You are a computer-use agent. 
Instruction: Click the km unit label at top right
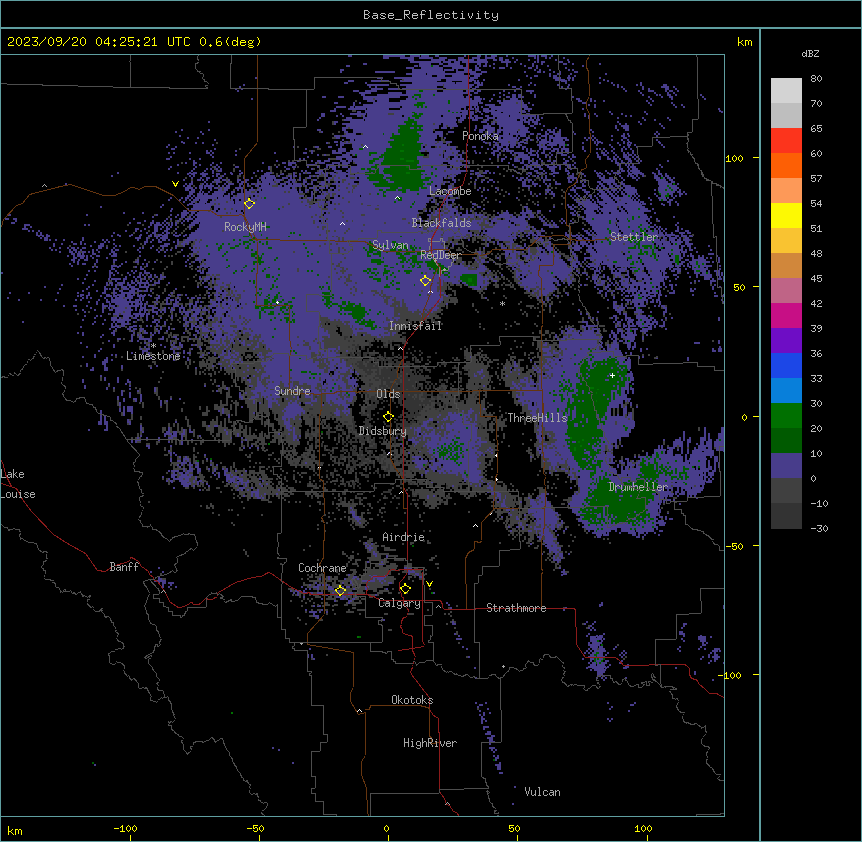point(744,42)
